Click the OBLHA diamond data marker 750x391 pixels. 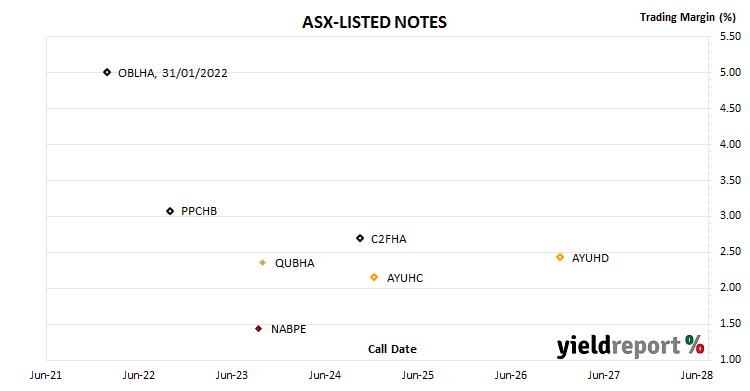click(x=107, y=72)
